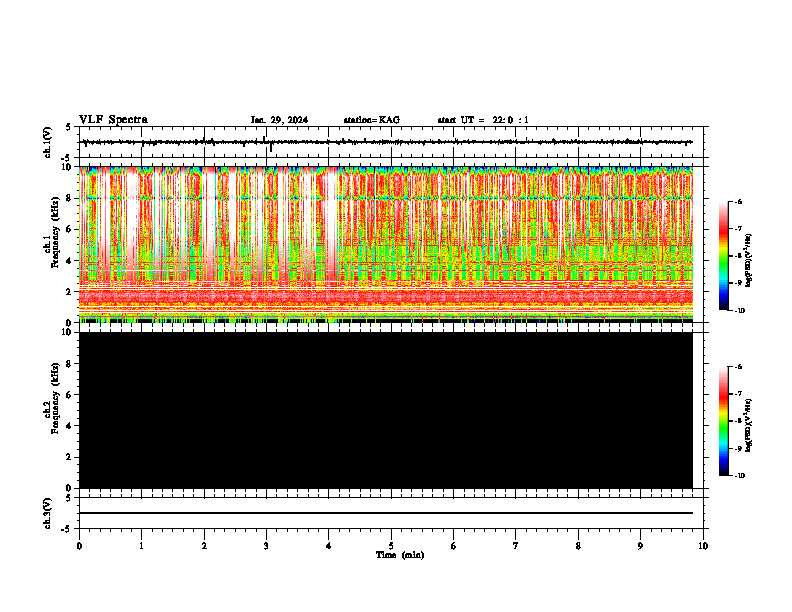Click the "6" tick on the Time axis
The width and height of the screenshot is (792, 612).
pyautogui.click(x=454, y=546)
